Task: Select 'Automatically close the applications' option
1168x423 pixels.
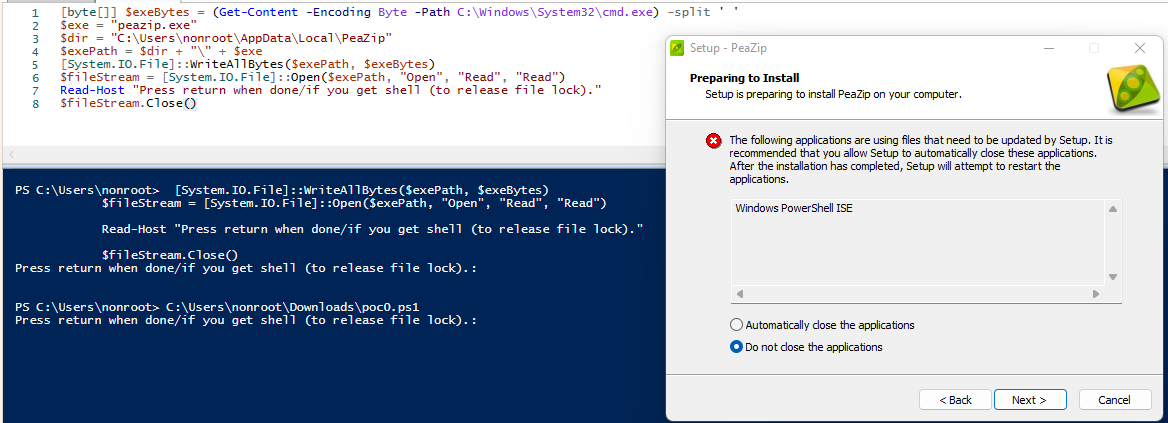Action: (x=823, y=325)
